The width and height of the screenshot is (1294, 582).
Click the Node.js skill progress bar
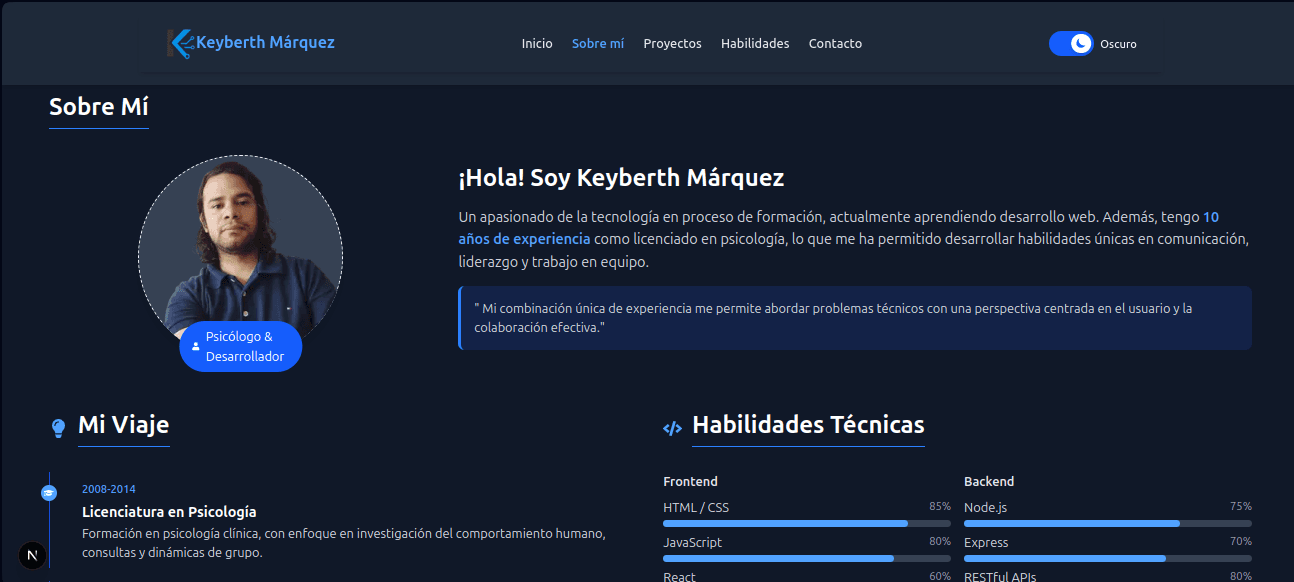(x=1105, y=523)
